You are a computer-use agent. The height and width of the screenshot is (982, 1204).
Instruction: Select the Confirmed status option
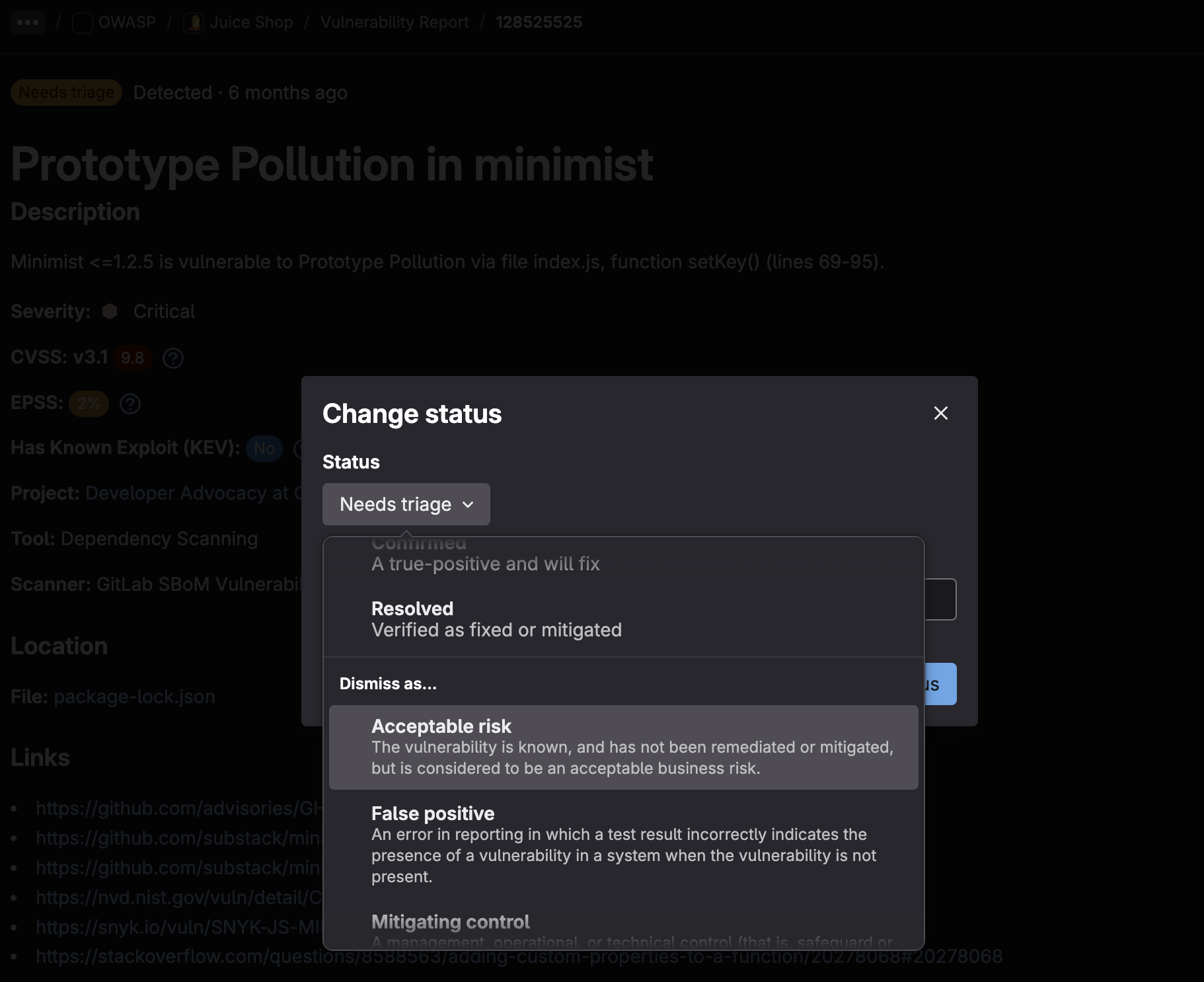[x=486, y=555]
